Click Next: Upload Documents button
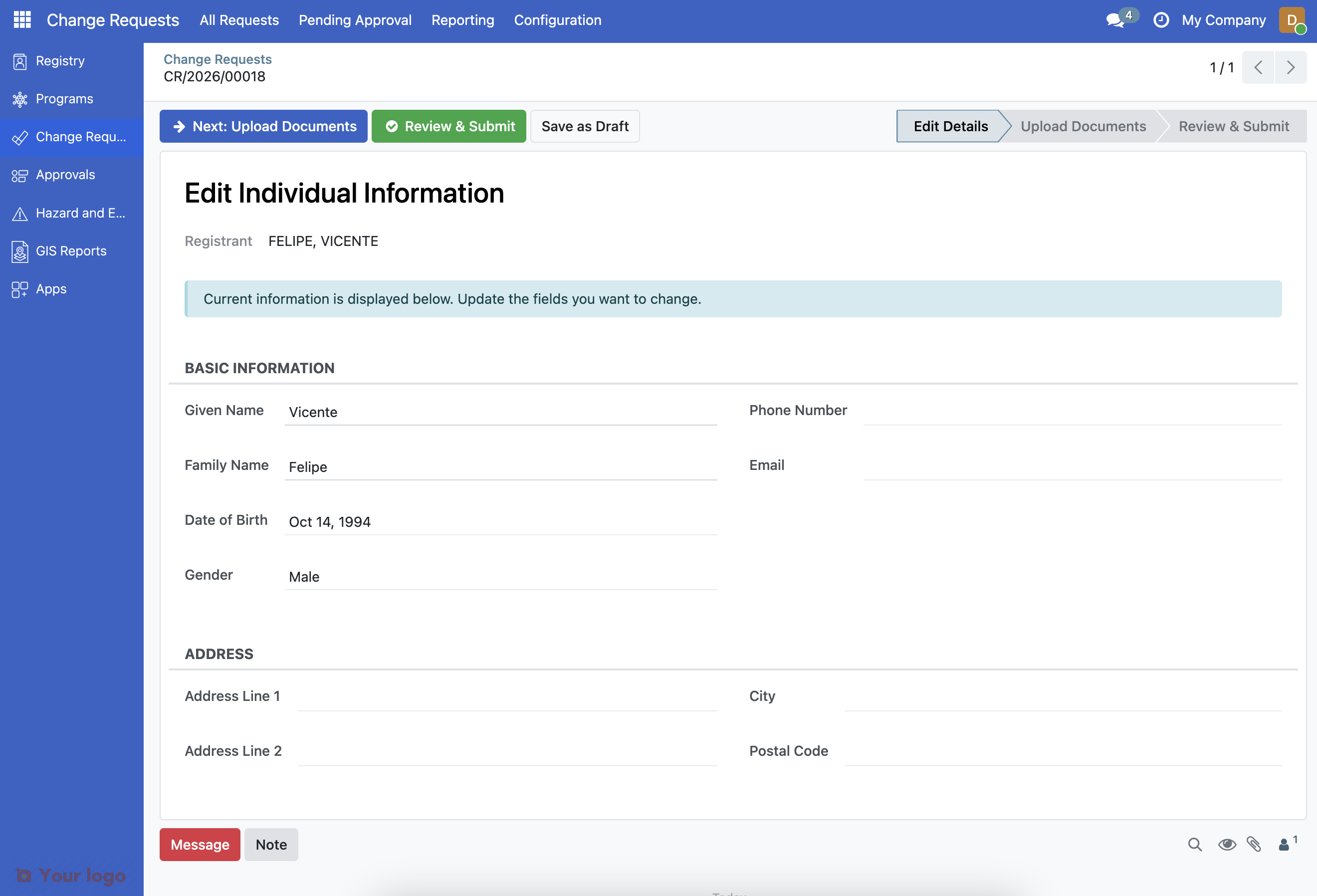This screenshot has height=896, width=1317. tap(263, 126)
